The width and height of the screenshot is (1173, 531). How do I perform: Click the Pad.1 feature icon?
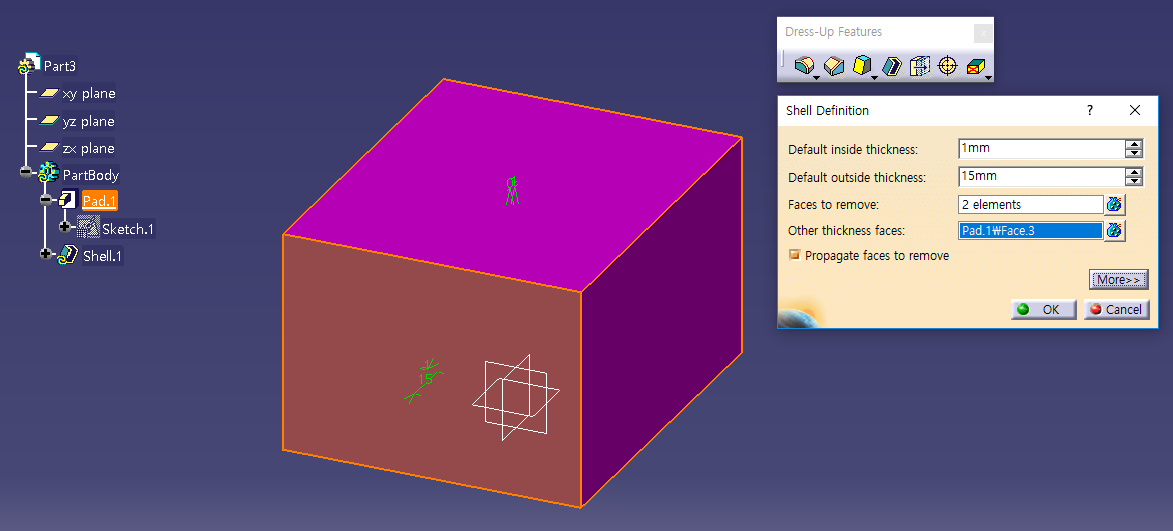67,200
